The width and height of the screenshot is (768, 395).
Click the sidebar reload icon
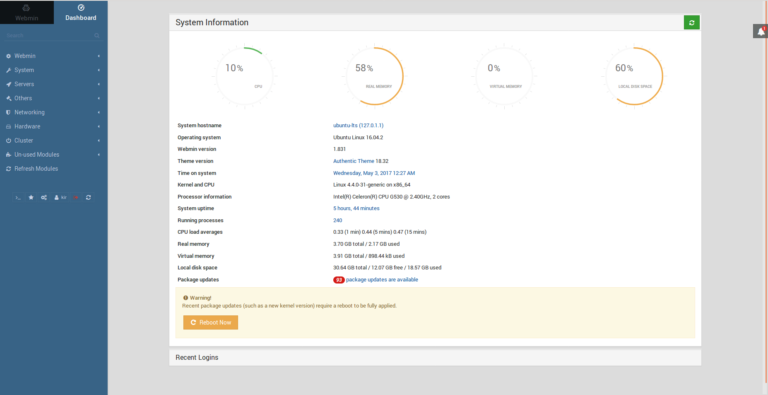(89, 198)
